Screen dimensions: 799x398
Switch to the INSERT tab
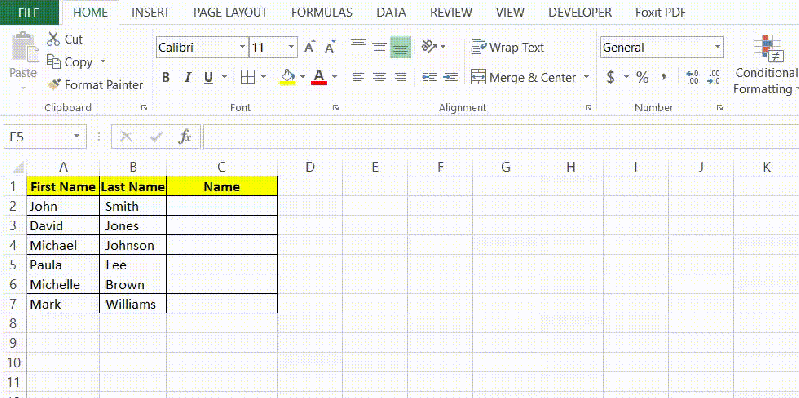click(x=150, y=13)
